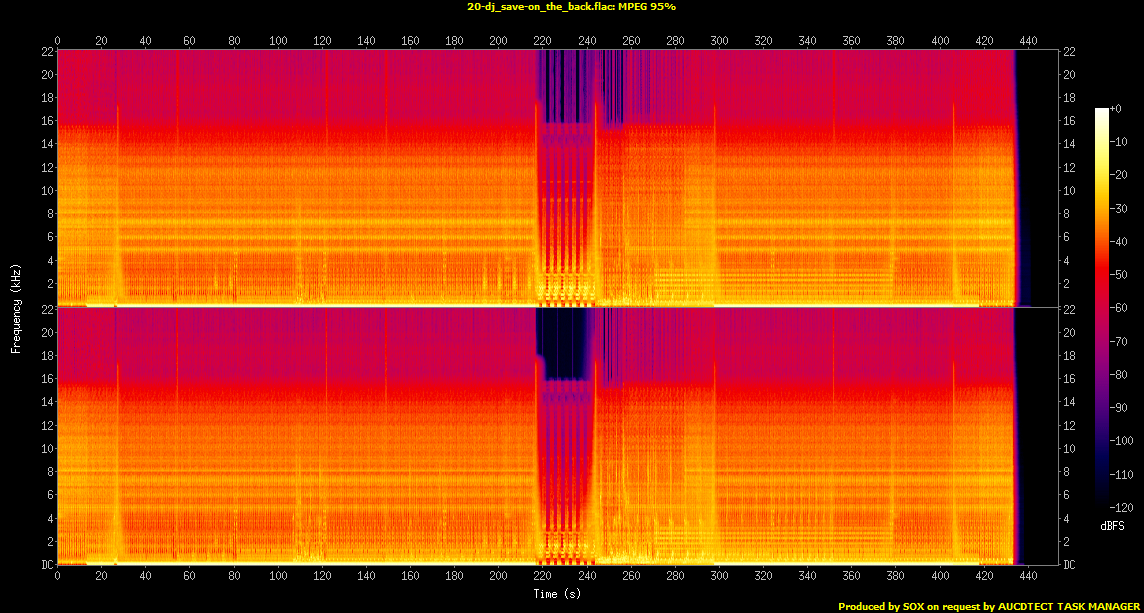This screenshot has height=613, width=1144.
Task: Click the "-80" color scale label
Action: [x=1118, y=375]
